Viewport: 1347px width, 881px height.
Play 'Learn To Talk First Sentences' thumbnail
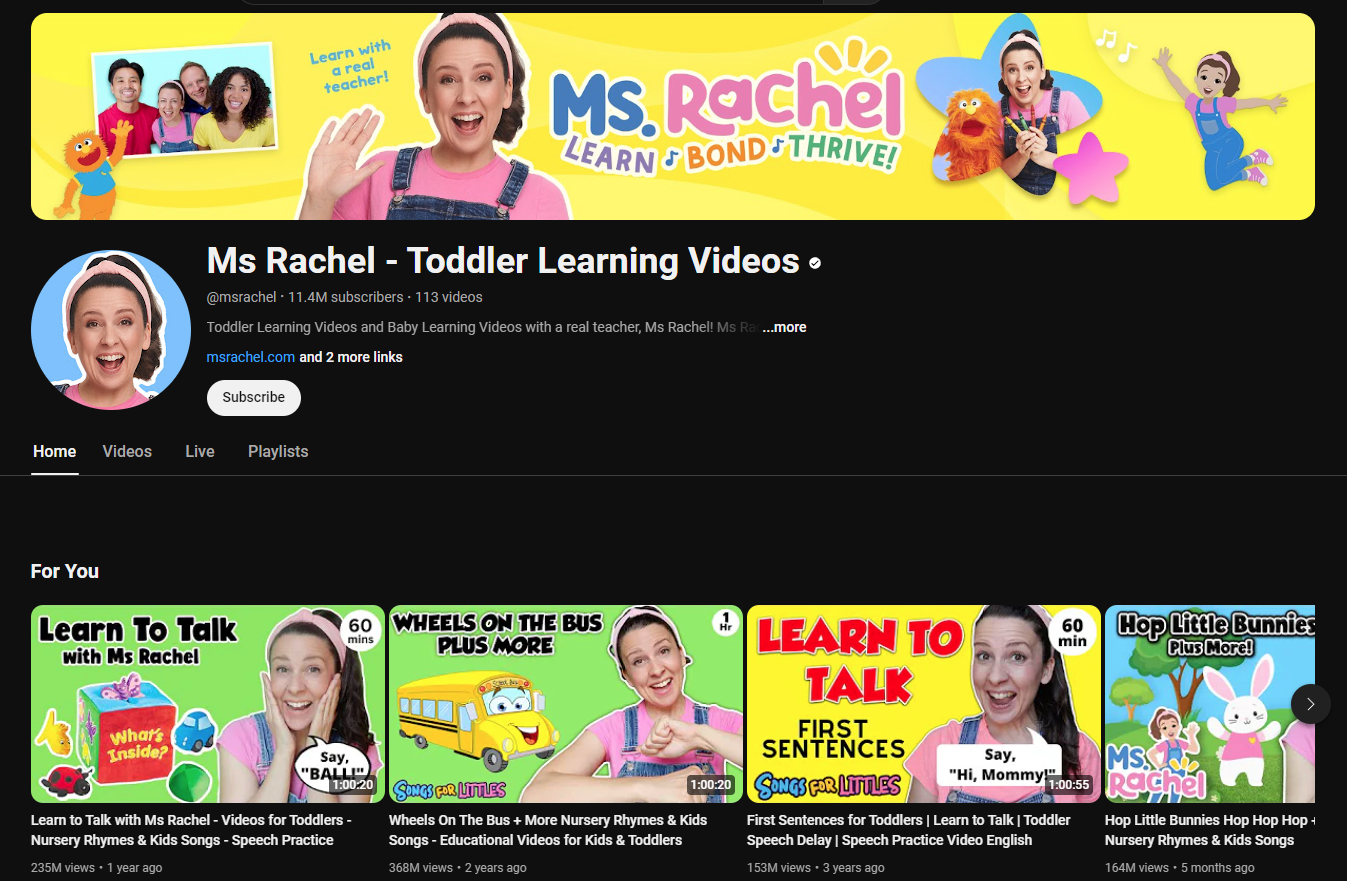click(x=924, y=704)
